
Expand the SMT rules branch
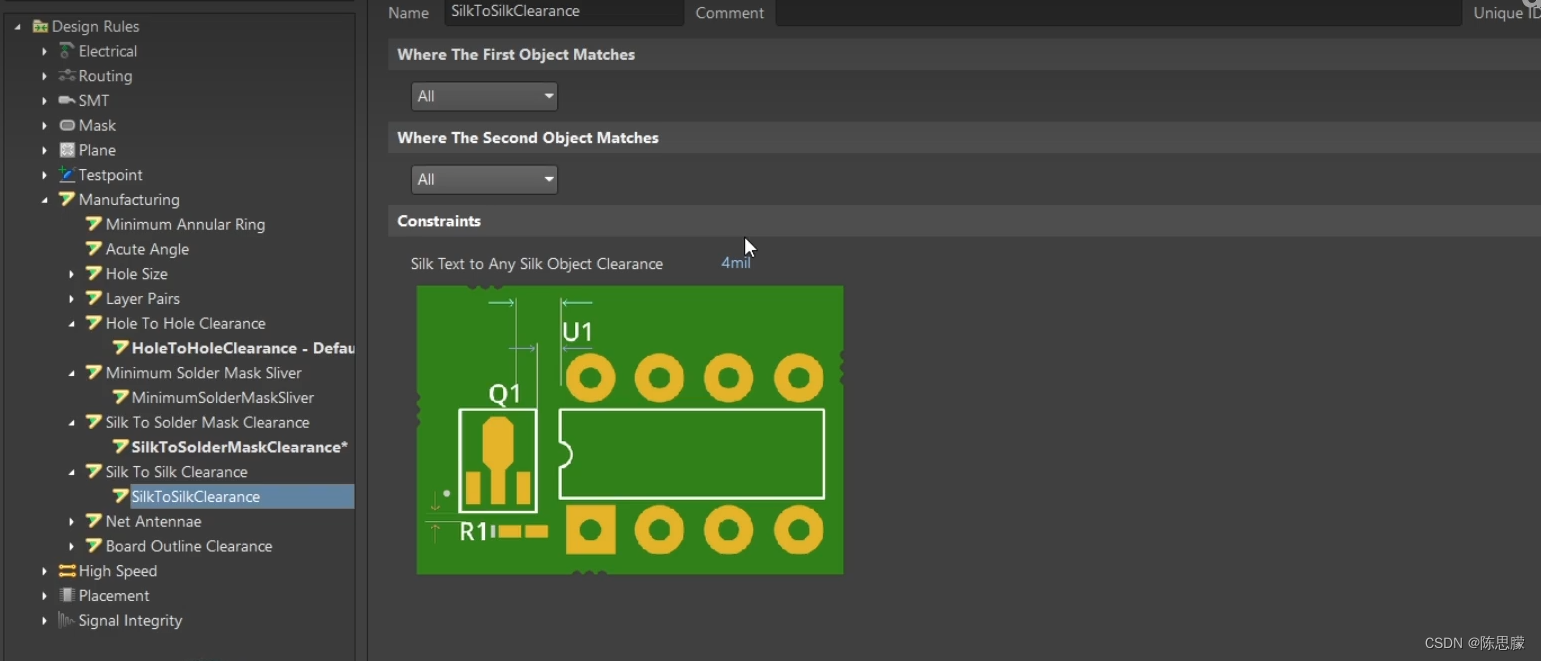click(x=44, y=100)
